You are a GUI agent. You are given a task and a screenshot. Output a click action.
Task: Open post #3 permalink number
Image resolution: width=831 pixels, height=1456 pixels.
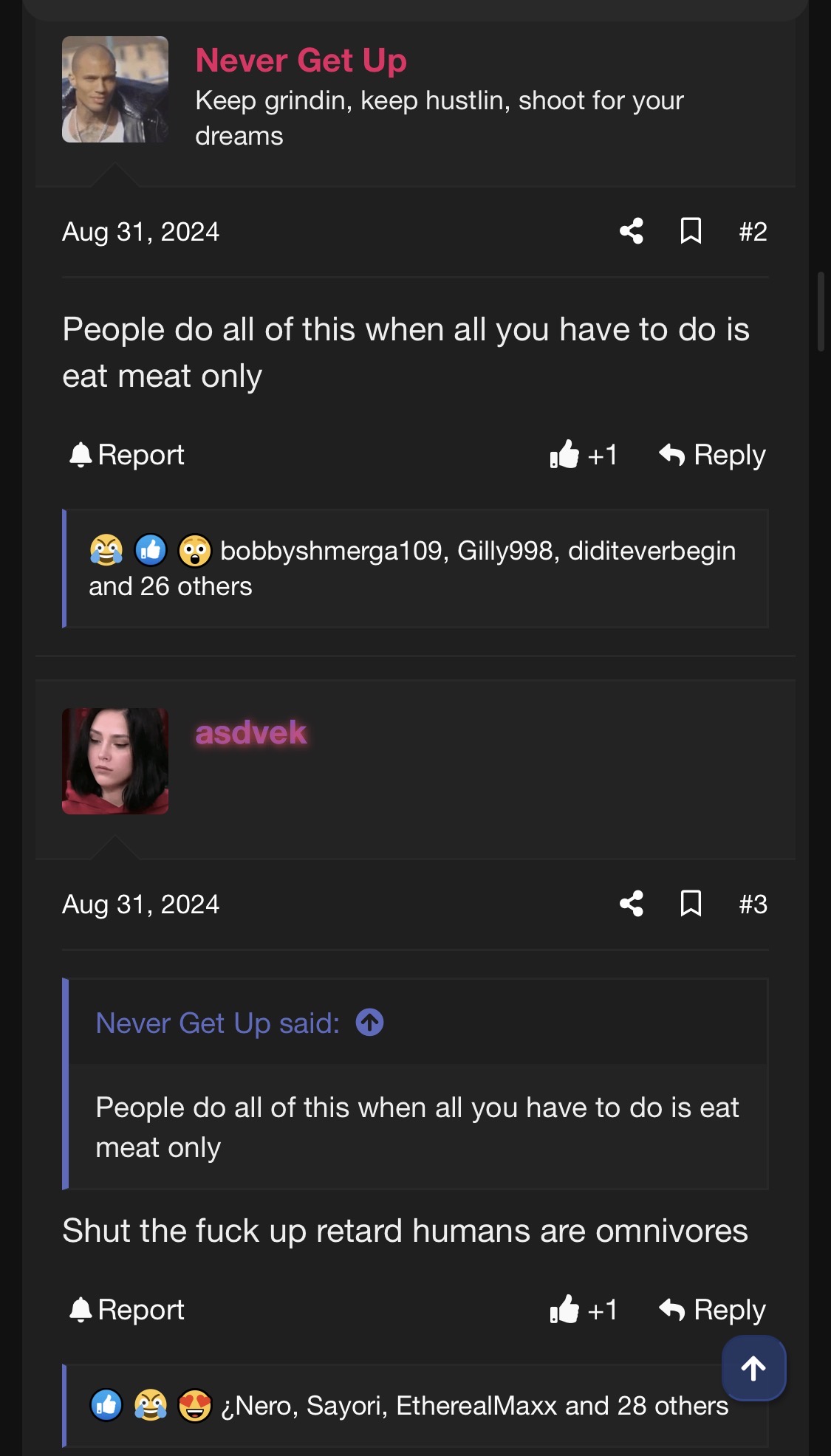coord(753,904)
